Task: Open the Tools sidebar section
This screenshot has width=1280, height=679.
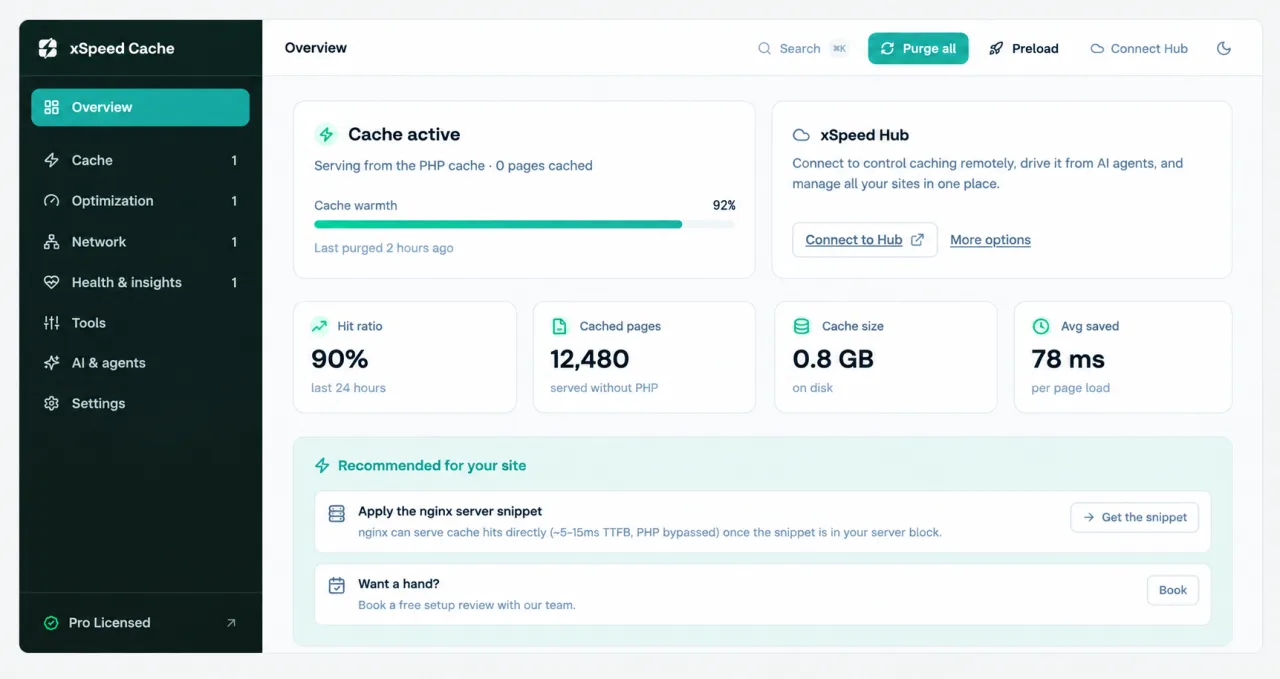Action: click(140, 323)
